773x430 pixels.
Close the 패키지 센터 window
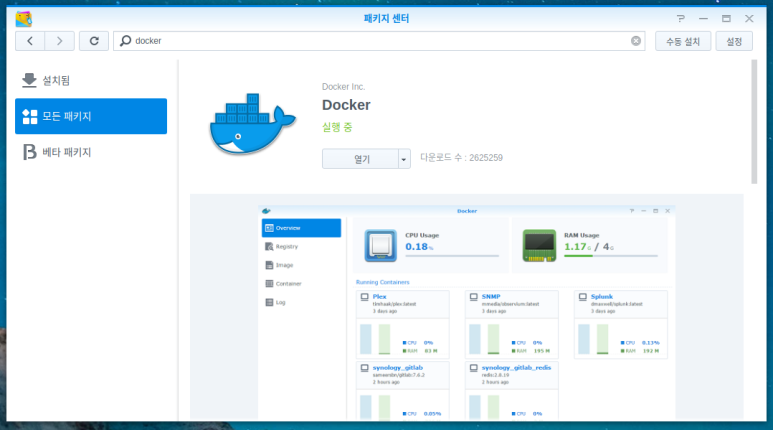coord(749,19)
